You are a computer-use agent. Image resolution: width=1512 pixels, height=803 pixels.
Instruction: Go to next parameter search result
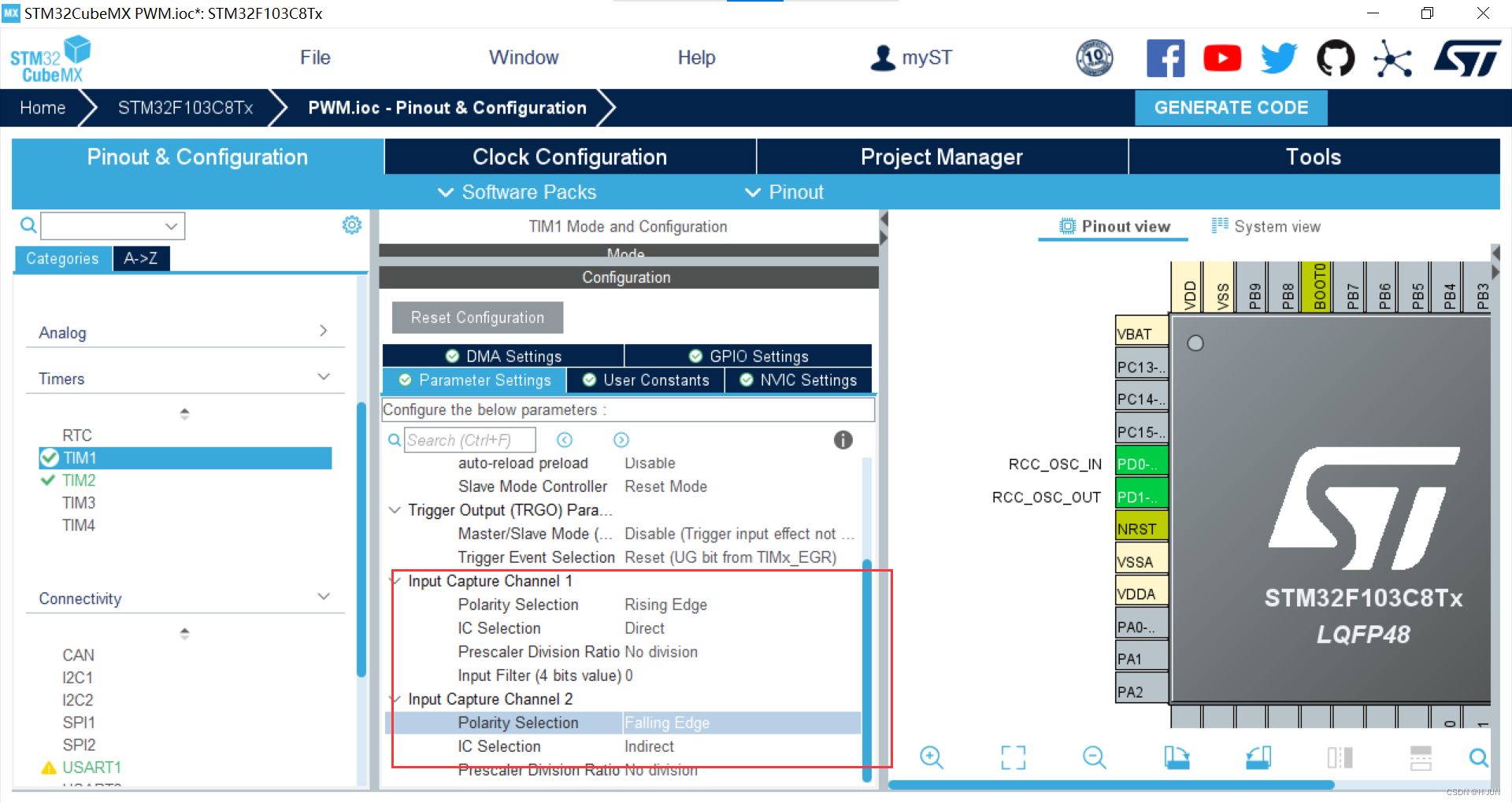point(621,440)
